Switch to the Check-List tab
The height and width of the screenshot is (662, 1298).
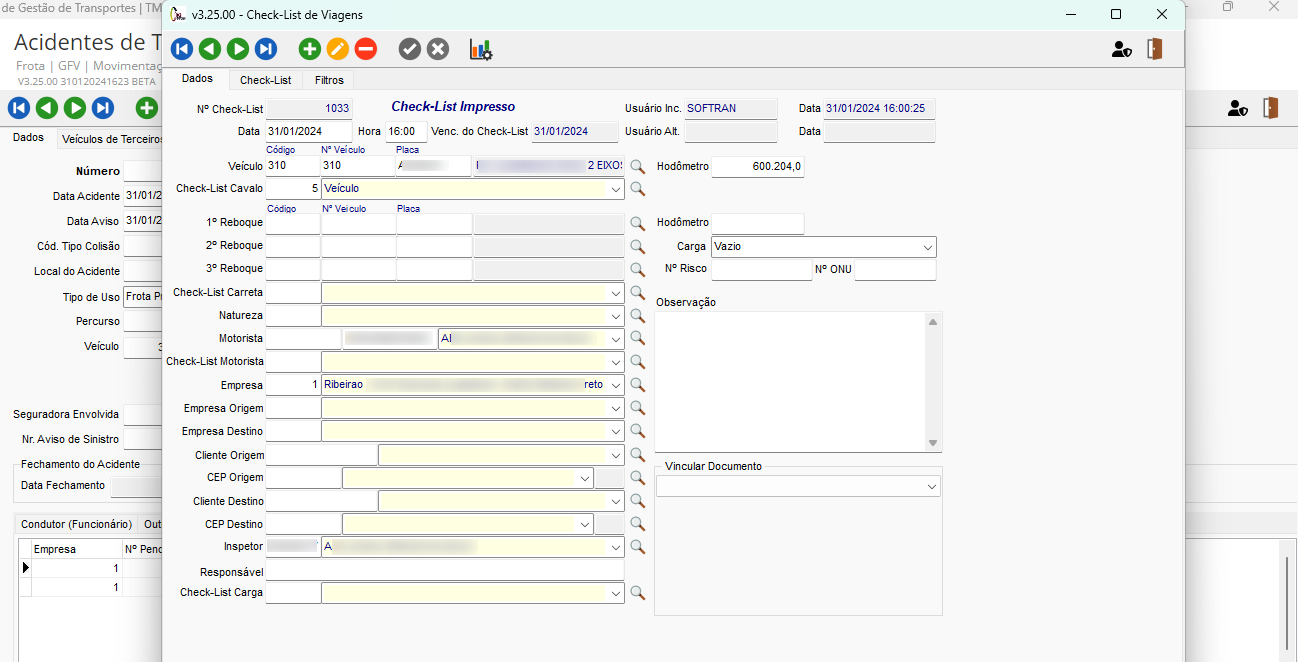(265, 80)
